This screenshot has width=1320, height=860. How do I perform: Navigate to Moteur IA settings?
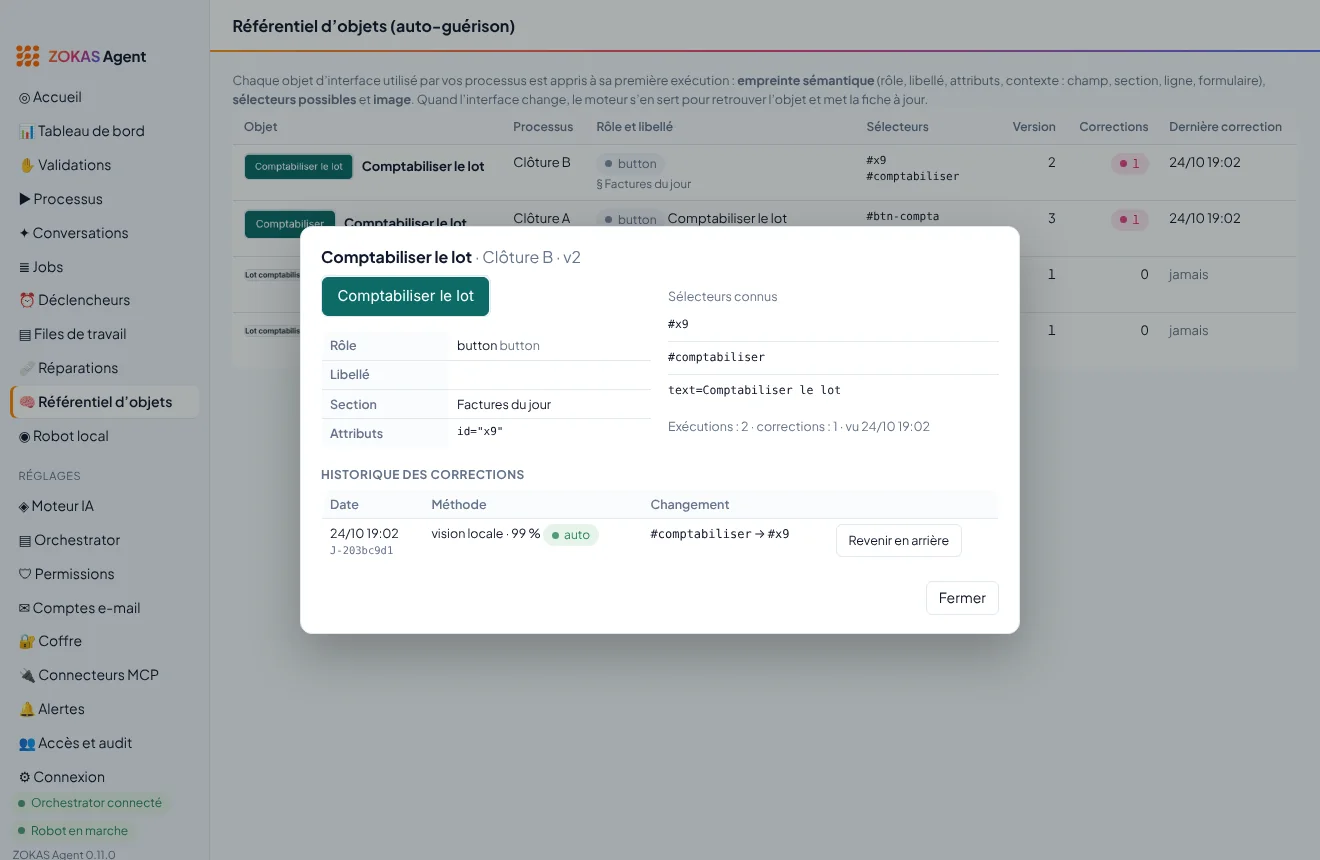click(105, 506)
